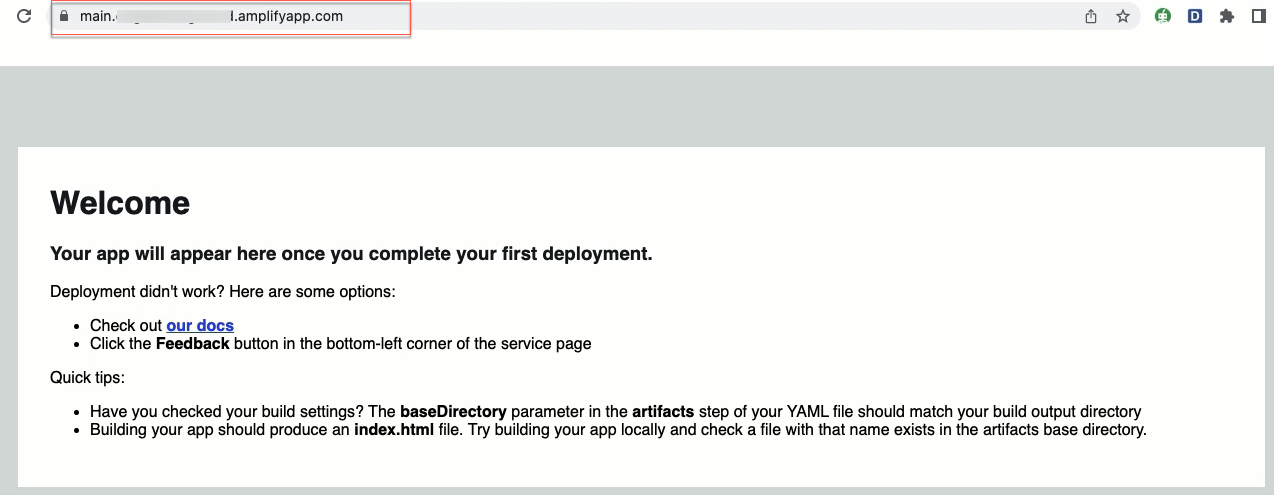The width and height of the screenshot is (1274, 495).
Task: Click the bold baseDirectory term
Action: (453, 411)
